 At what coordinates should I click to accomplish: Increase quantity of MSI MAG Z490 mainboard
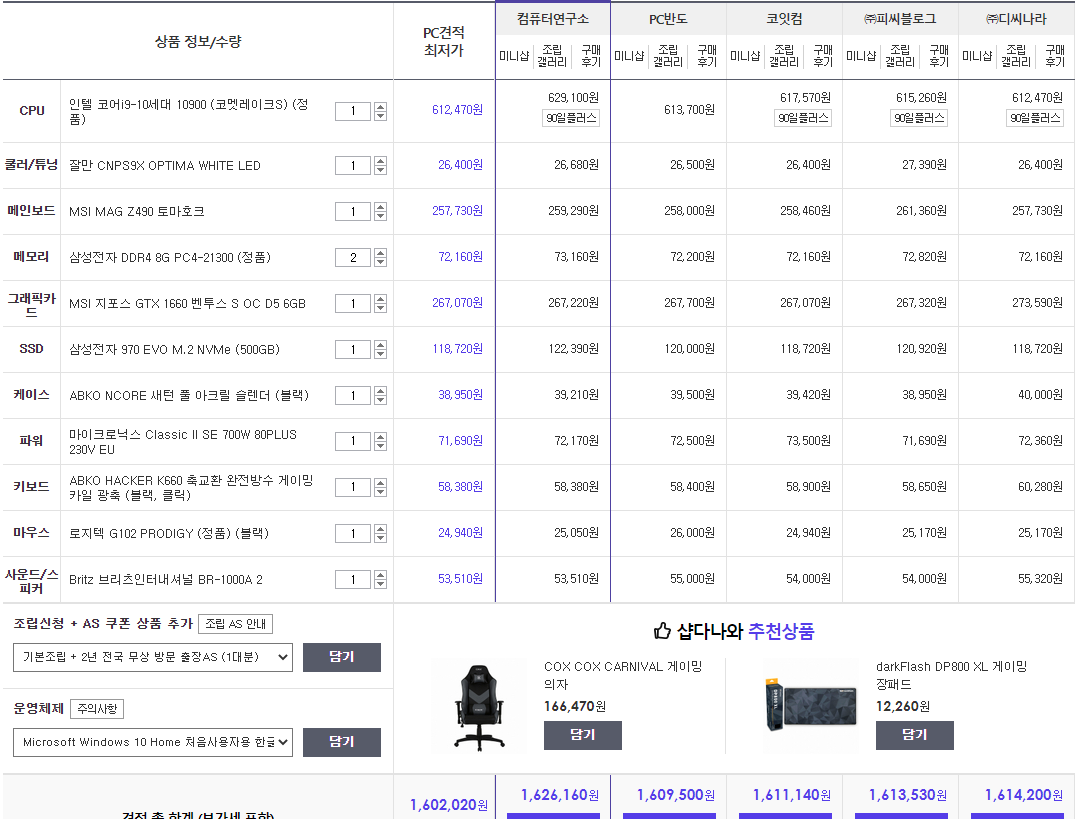click(x=381, y=207)
